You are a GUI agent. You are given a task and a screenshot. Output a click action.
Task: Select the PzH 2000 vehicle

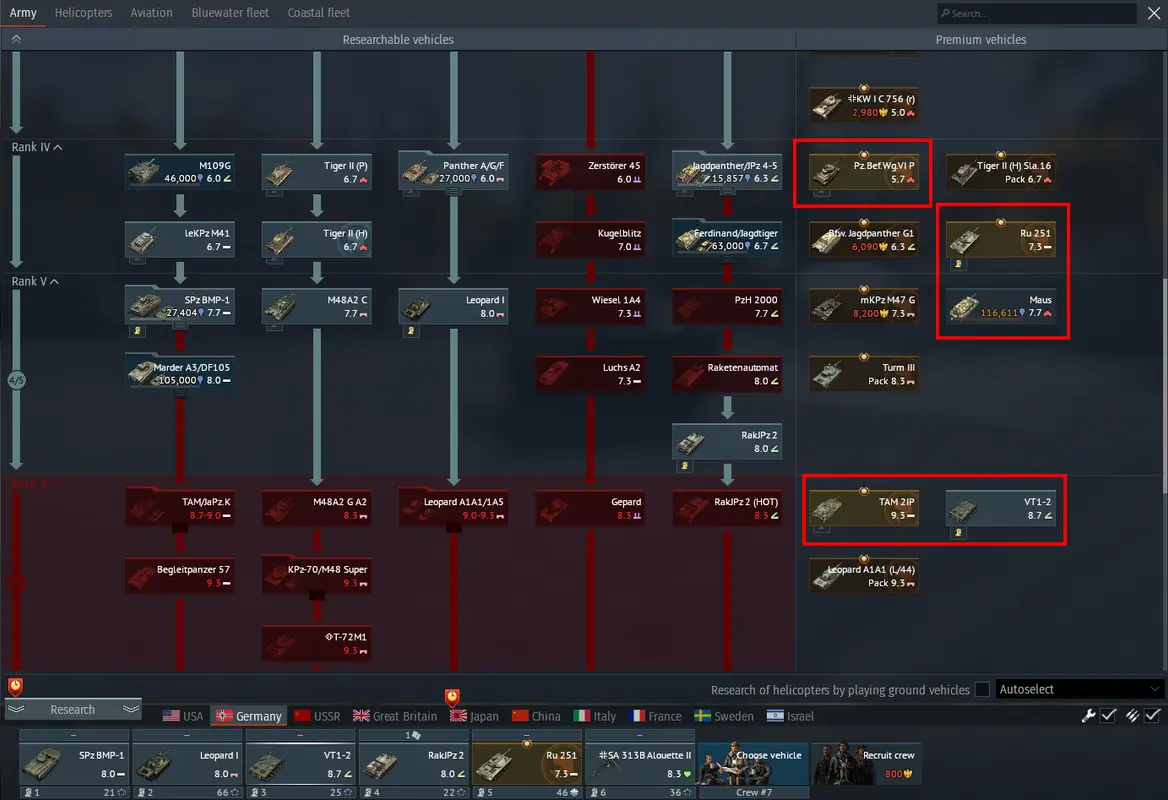coord(727,306)
